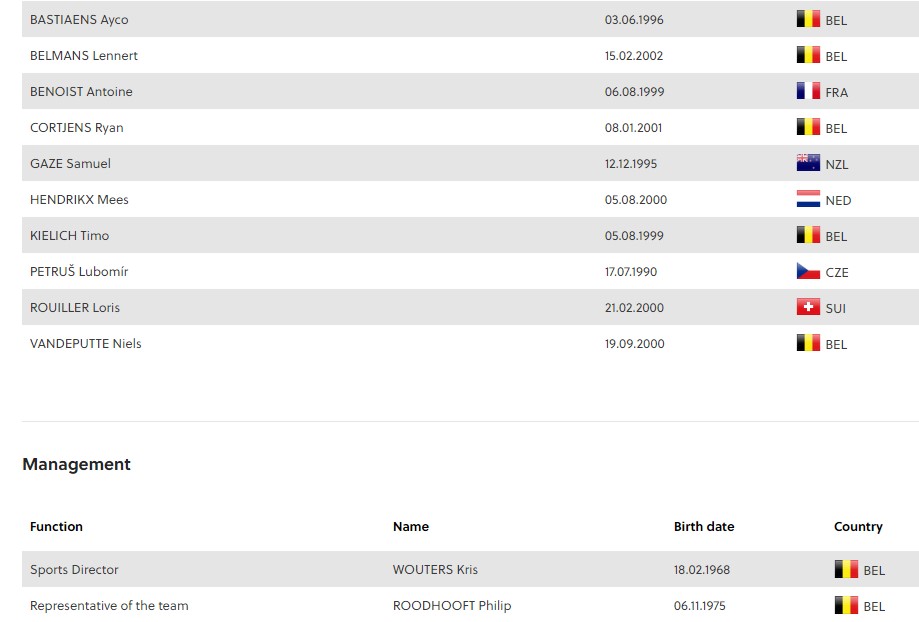Click the New Zealand flag for GAZE Samuel
The height and width of the screenshot is (622, 919).
click(808, 163)
